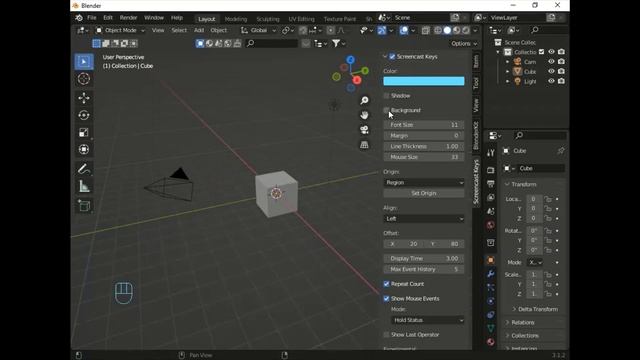The height and width of the screenshot is (360, 640).
Task: Click the pin icon beside Cube
Action: coord(561,151)
